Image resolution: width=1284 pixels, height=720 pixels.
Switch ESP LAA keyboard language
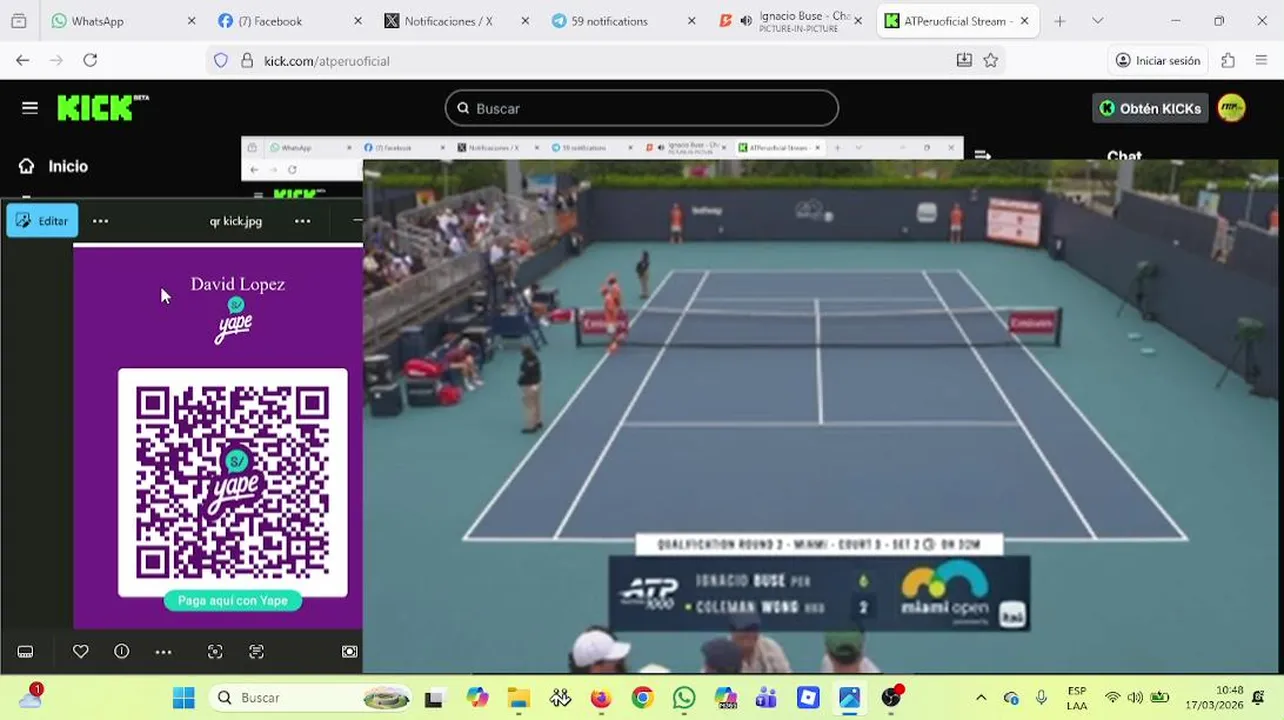tap(1077, 698)
